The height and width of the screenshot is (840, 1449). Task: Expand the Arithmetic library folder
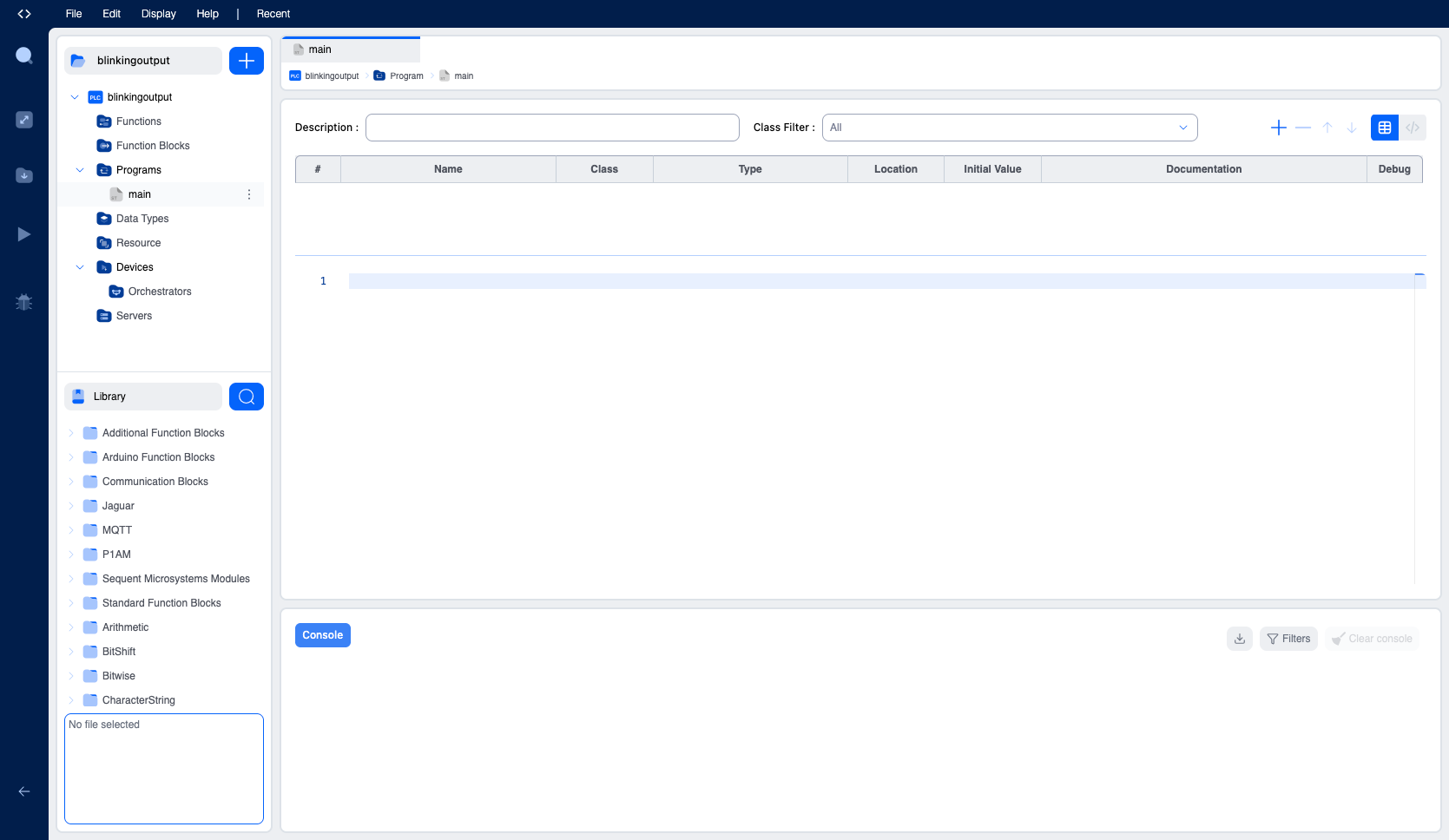point(71,627)
